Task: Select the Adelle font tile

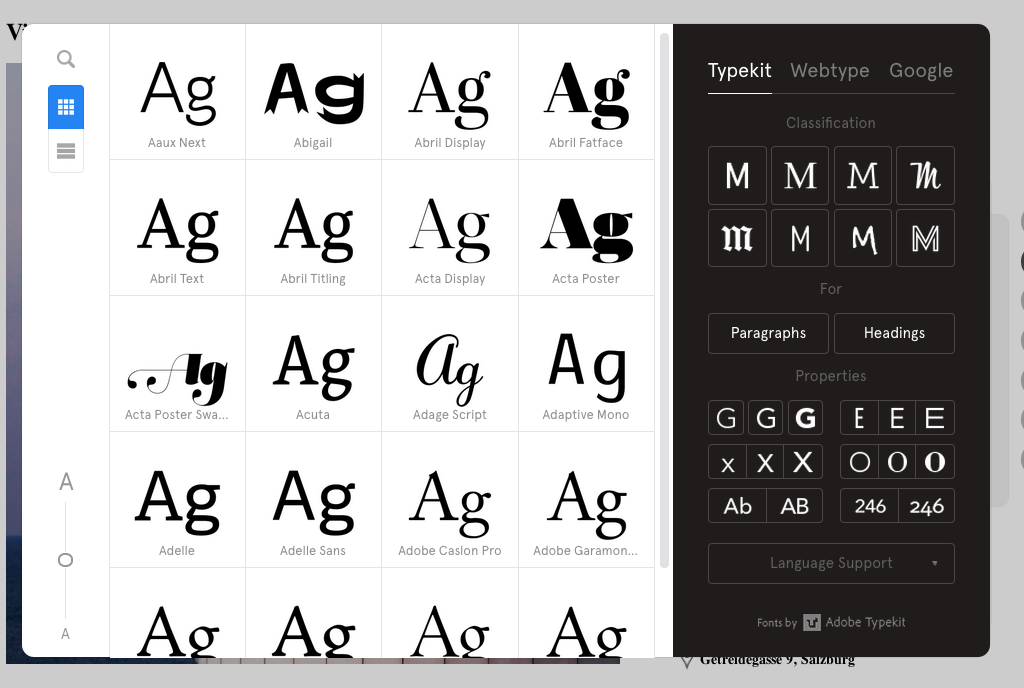Action: click(178, 500)
